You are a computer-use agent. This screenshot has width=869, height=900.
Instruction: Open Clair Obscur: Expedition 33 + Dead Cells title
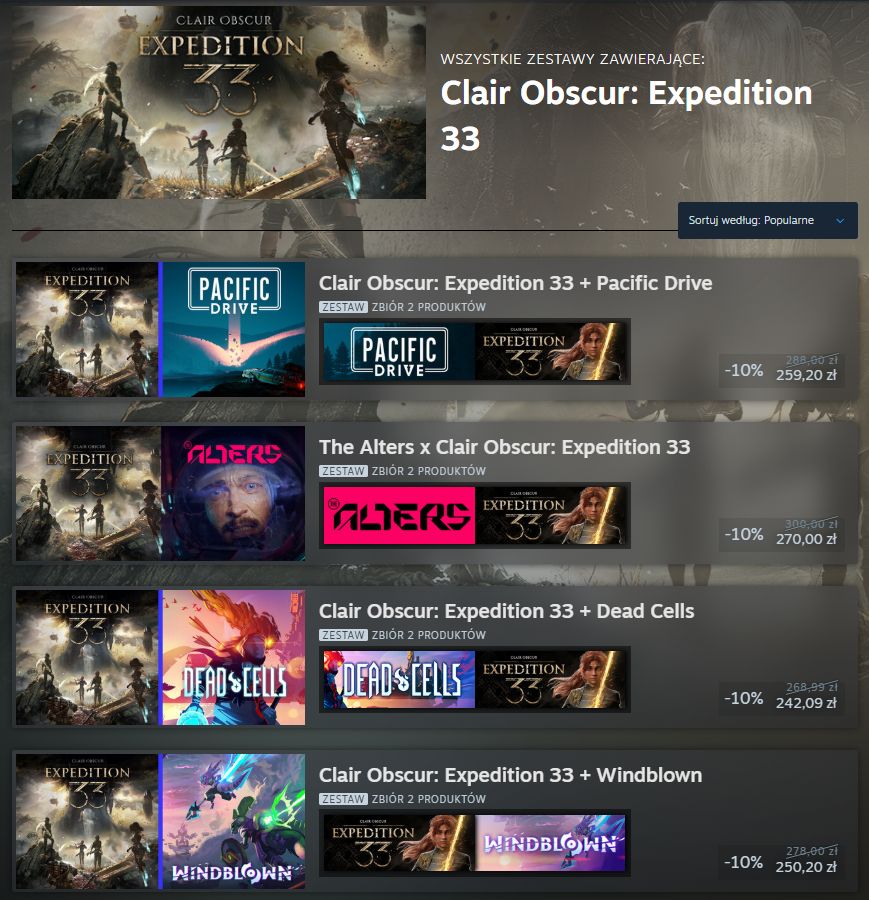507,611
